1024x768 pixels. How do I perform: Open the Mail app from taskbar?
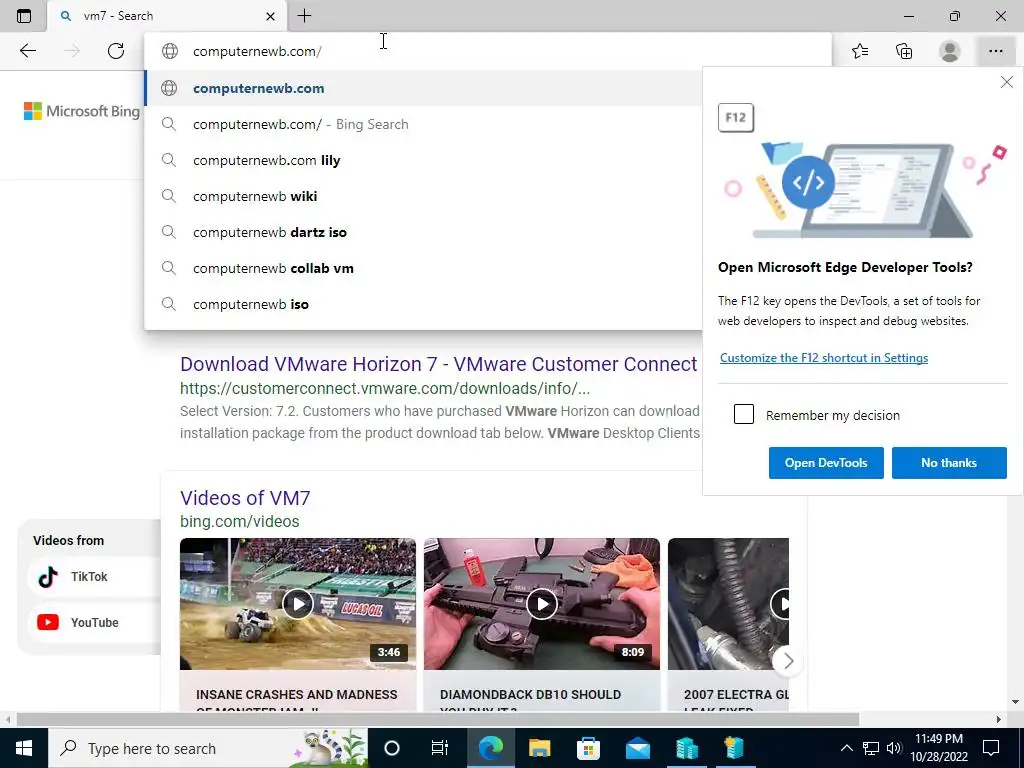(637, 748)
